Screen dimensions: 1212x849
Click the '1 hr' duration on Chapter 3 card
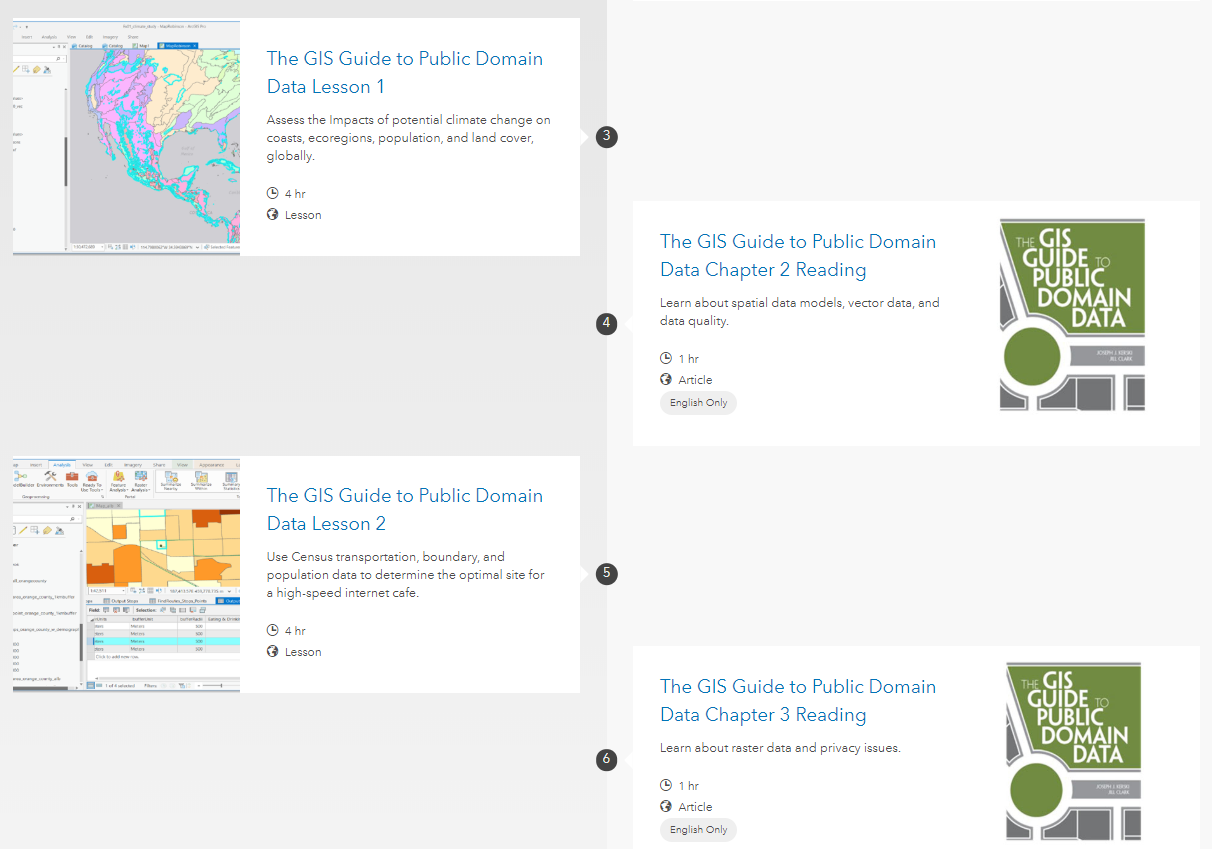tap(689, 786)
